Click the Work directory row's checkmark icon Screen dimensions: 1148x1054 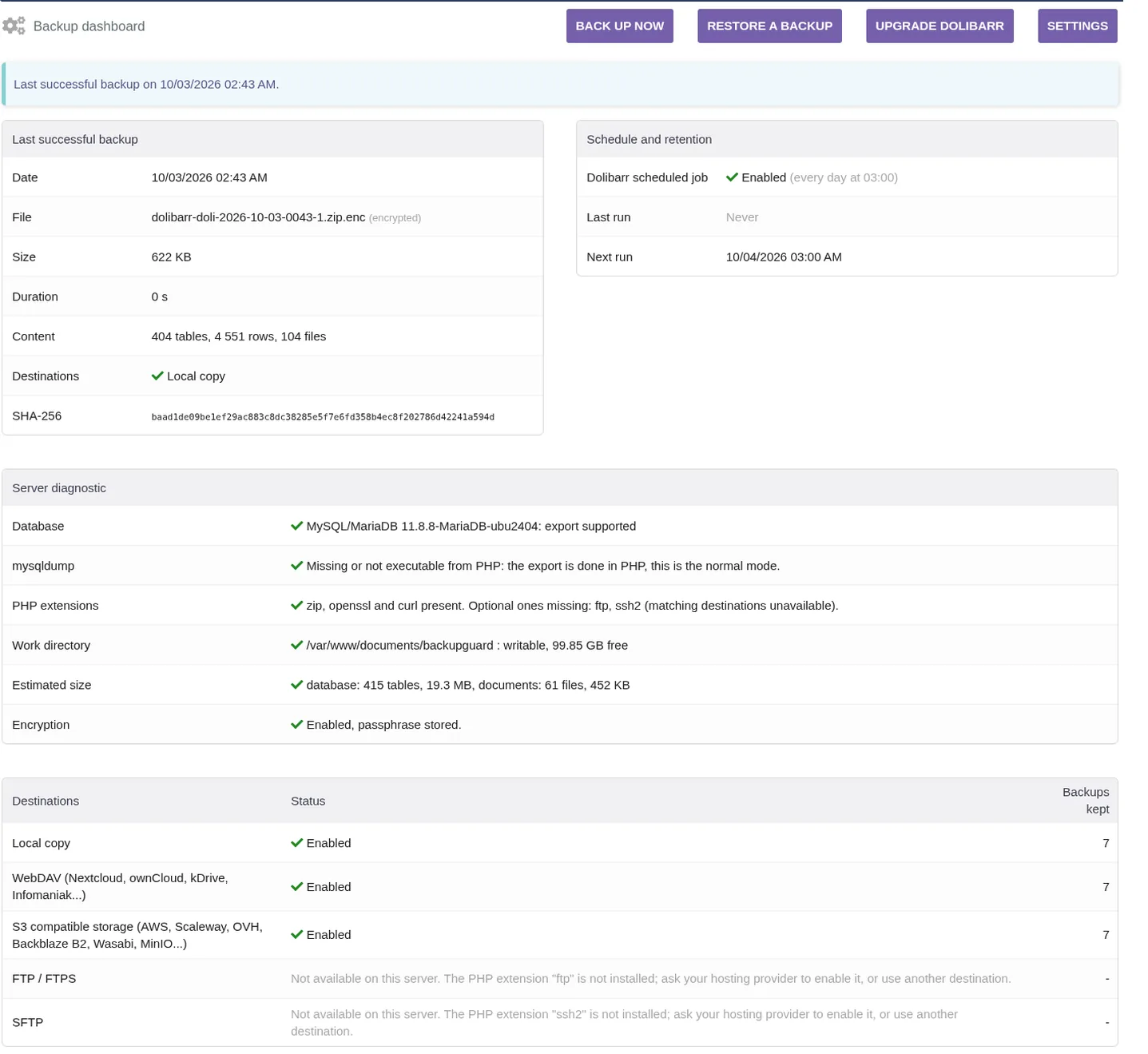tap(296, 645)
